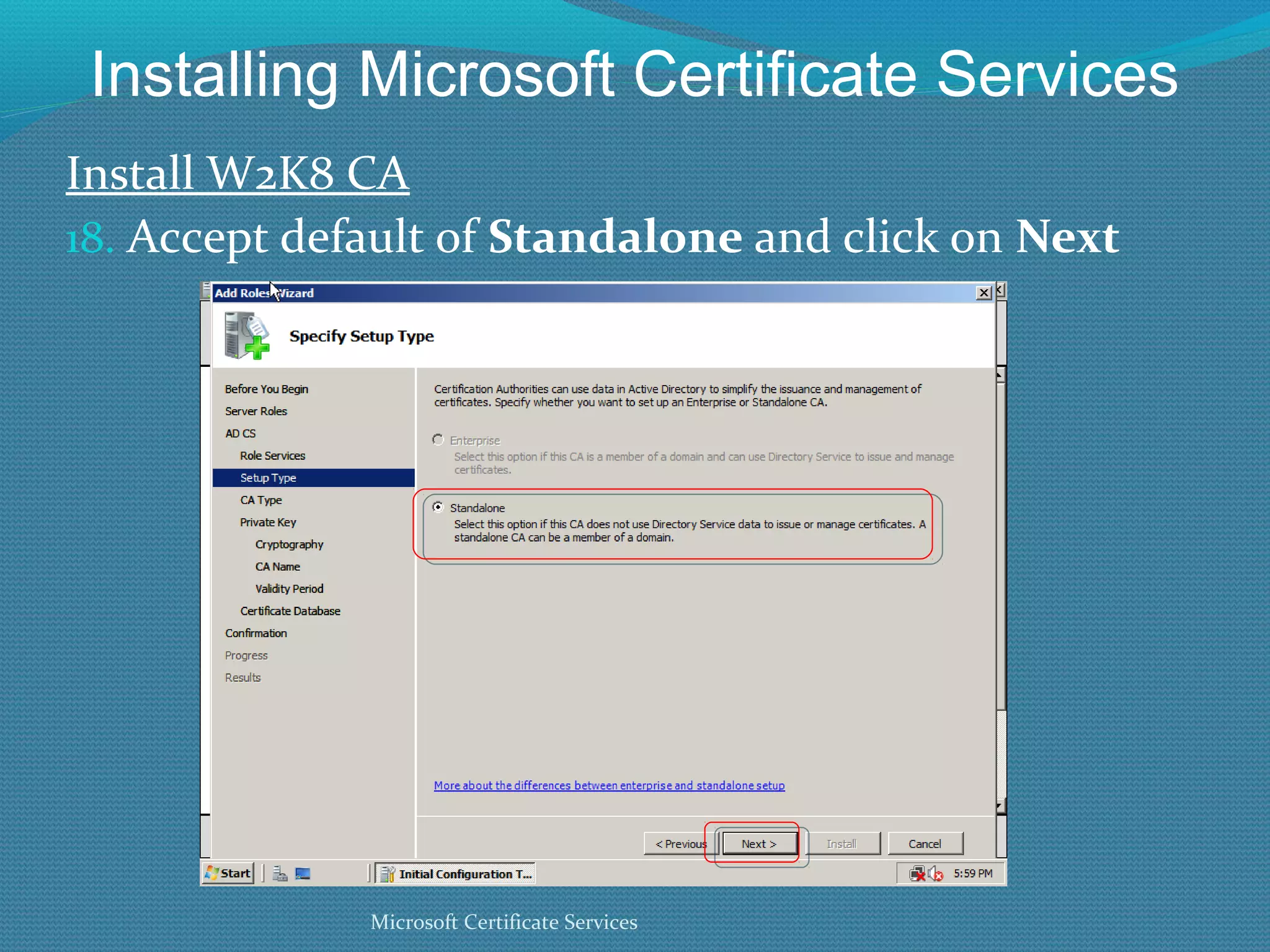Click the Progress step label

point(246,656)
